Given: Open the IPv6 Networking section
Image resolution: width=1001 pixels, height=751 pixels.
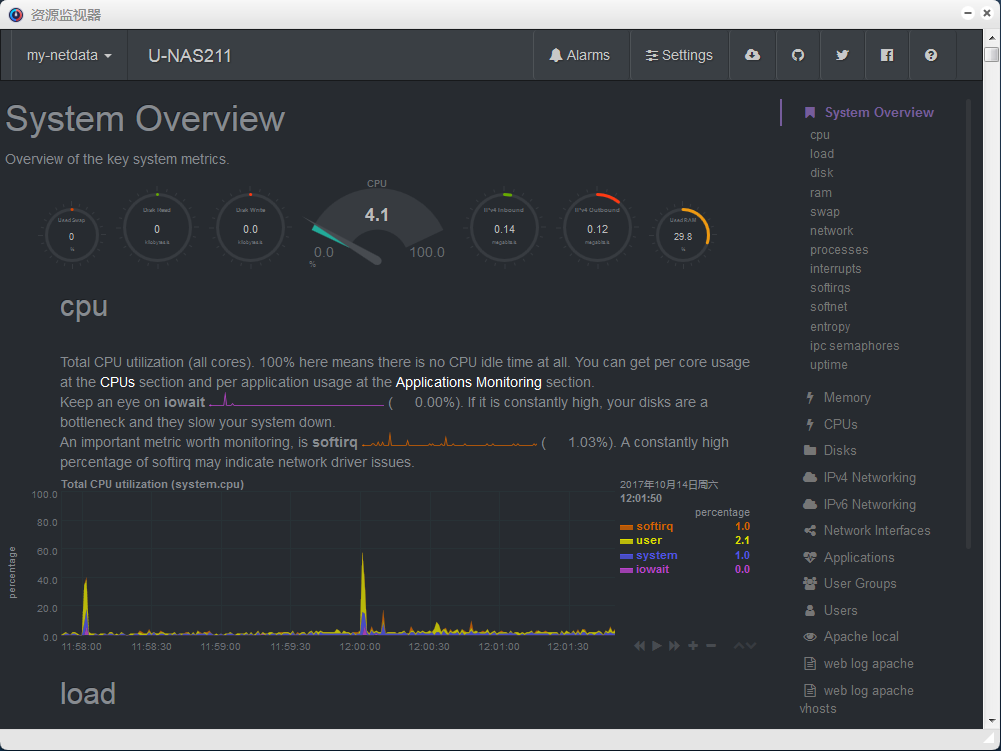Looking at the screenshot, I should click(859, 504).
